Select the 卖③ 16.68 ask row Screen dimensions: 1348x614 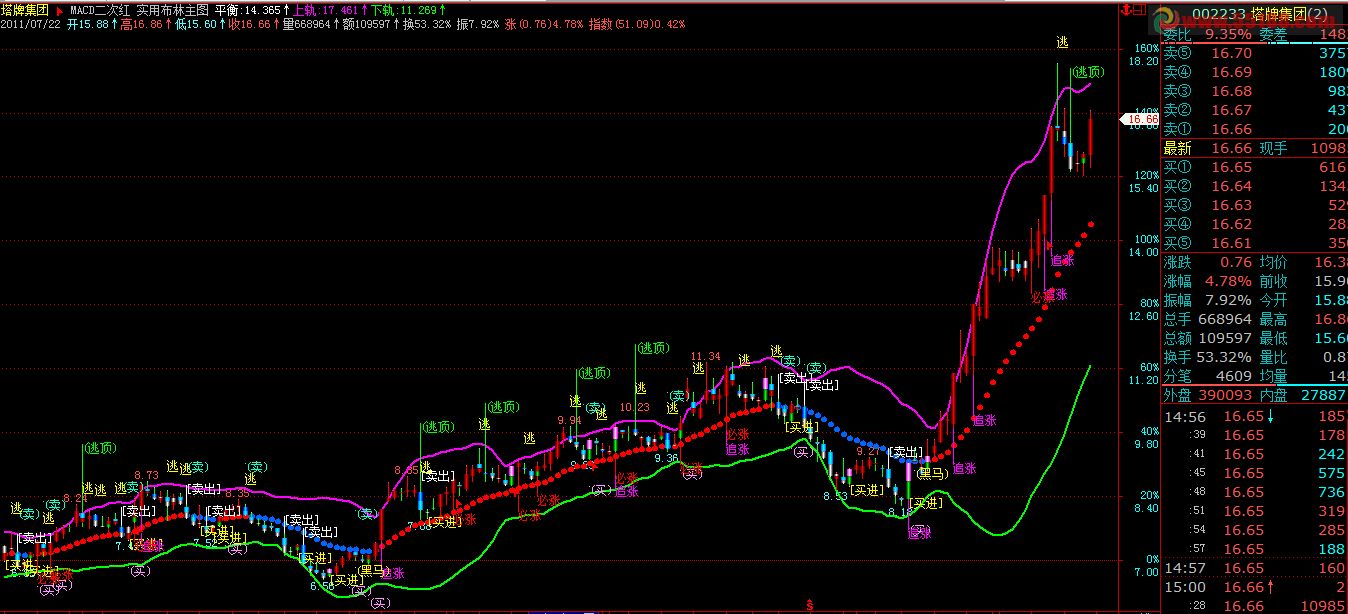tap(1255, 91)
